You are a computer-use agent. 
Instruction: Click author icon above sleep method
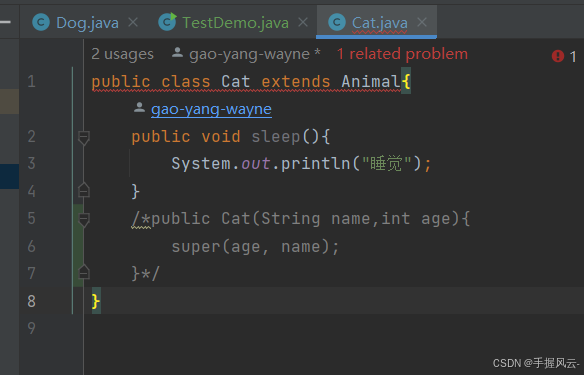coord(139,108)
